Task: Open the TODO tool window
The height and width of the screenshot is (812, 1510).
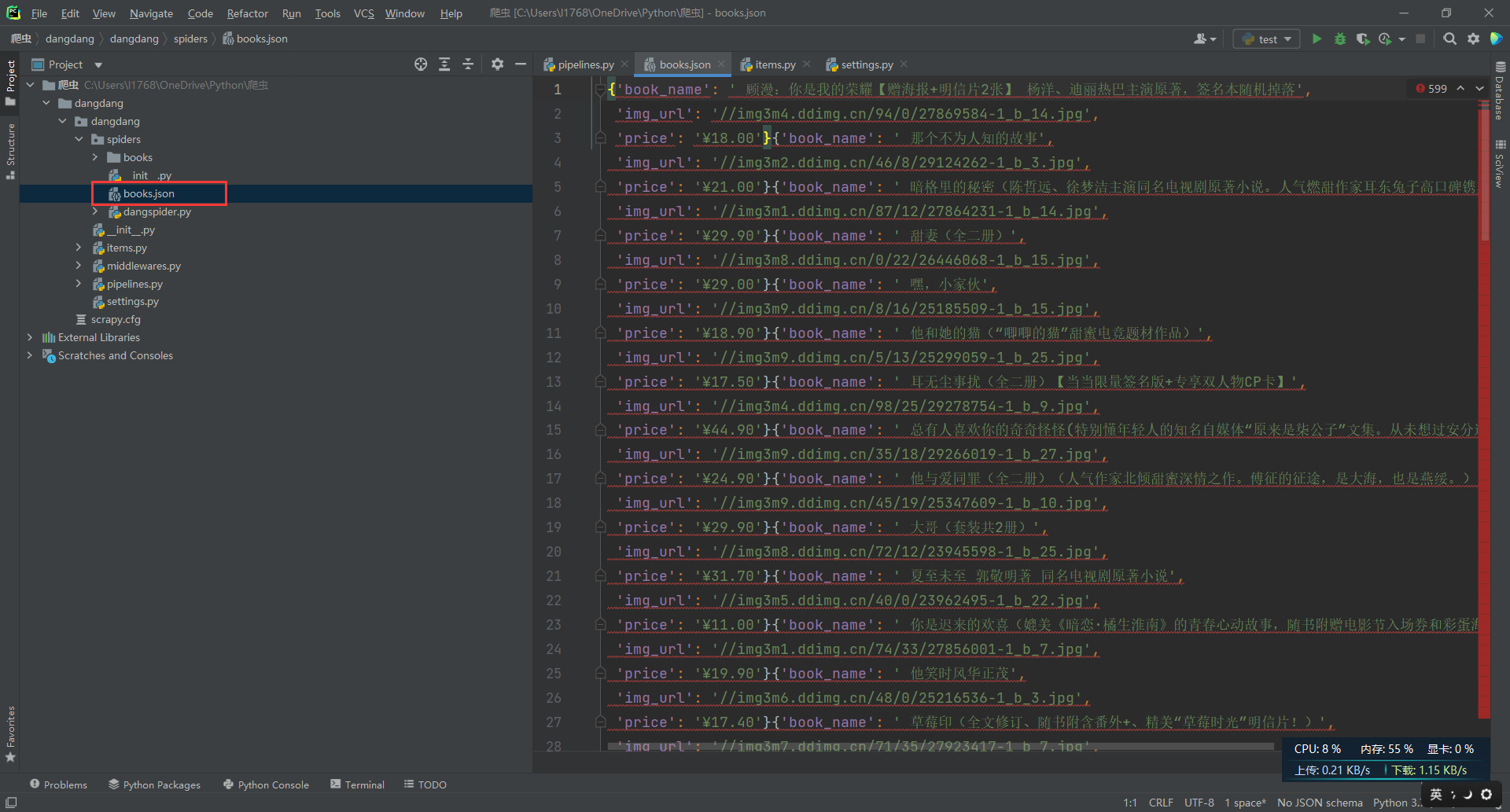Action: (x=425, y=784)
